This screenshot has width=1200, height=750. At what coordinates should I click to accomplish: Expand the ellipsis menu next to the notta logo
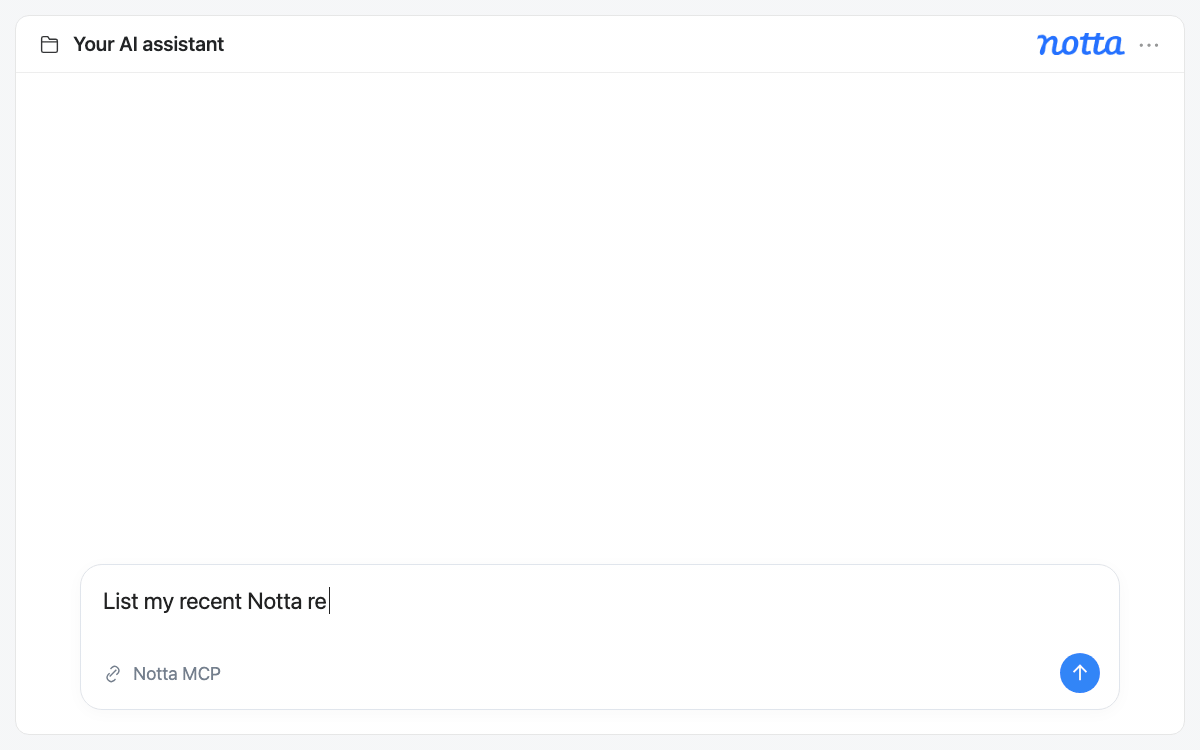tap(1149, 45)
